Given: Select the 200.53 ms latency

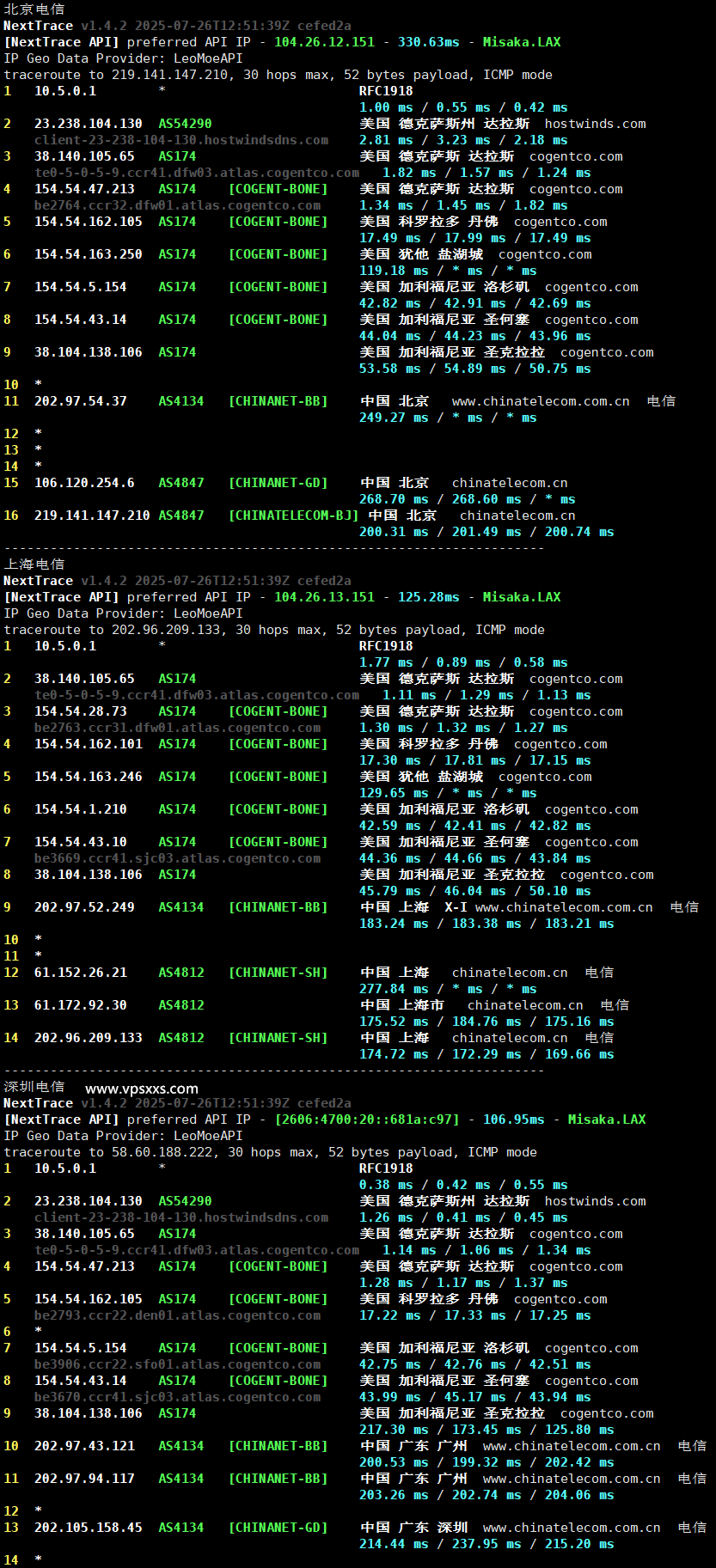Looking at the screenshot, I should pos(394,1462).
